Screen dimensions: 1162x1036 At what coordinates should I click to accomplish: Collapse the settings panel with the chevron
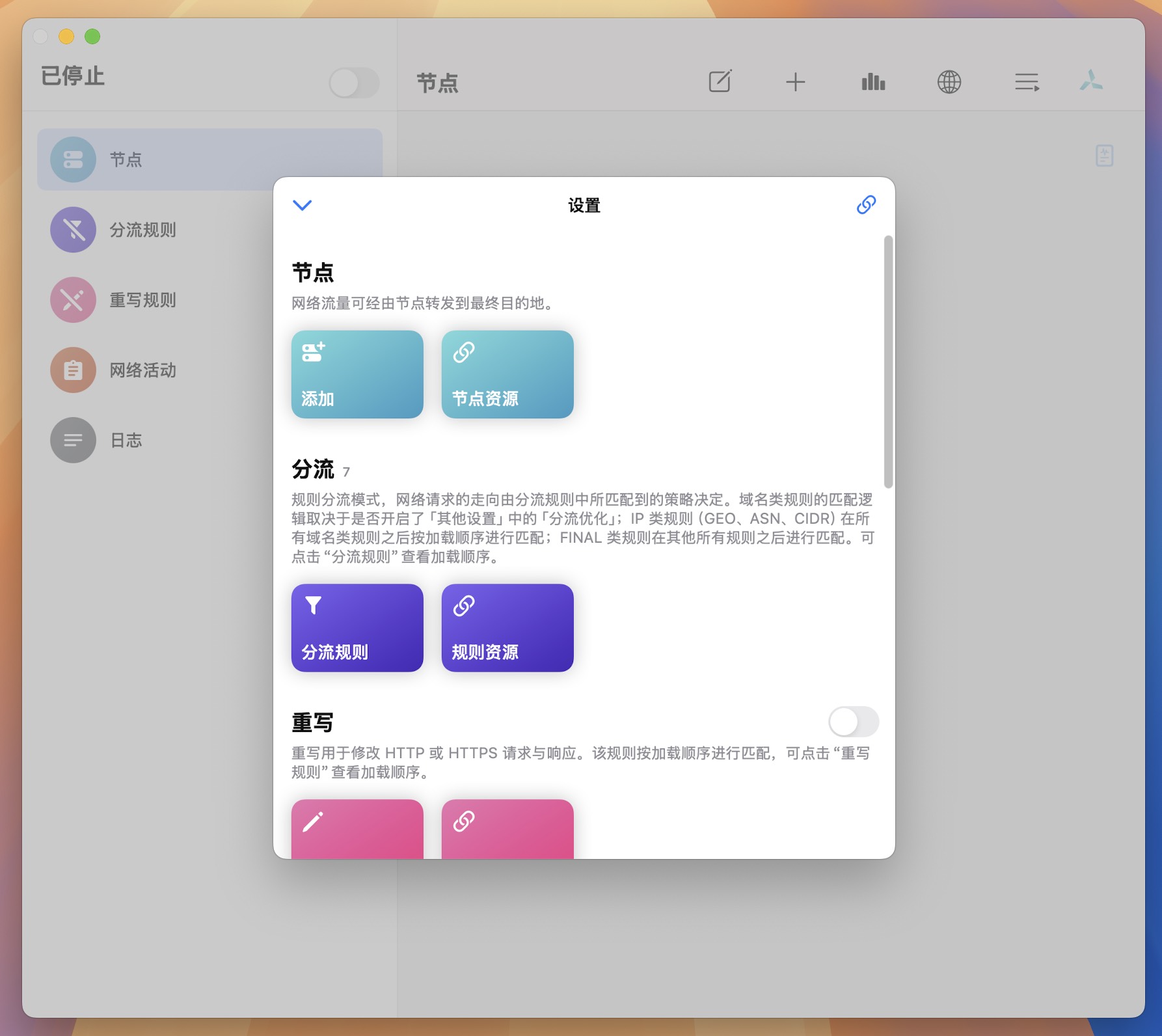click(x=301, y=204)
